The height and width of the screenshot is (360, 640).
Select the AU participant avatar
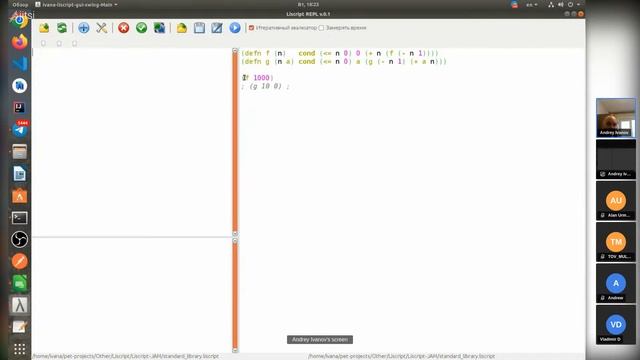click(616, 200)
